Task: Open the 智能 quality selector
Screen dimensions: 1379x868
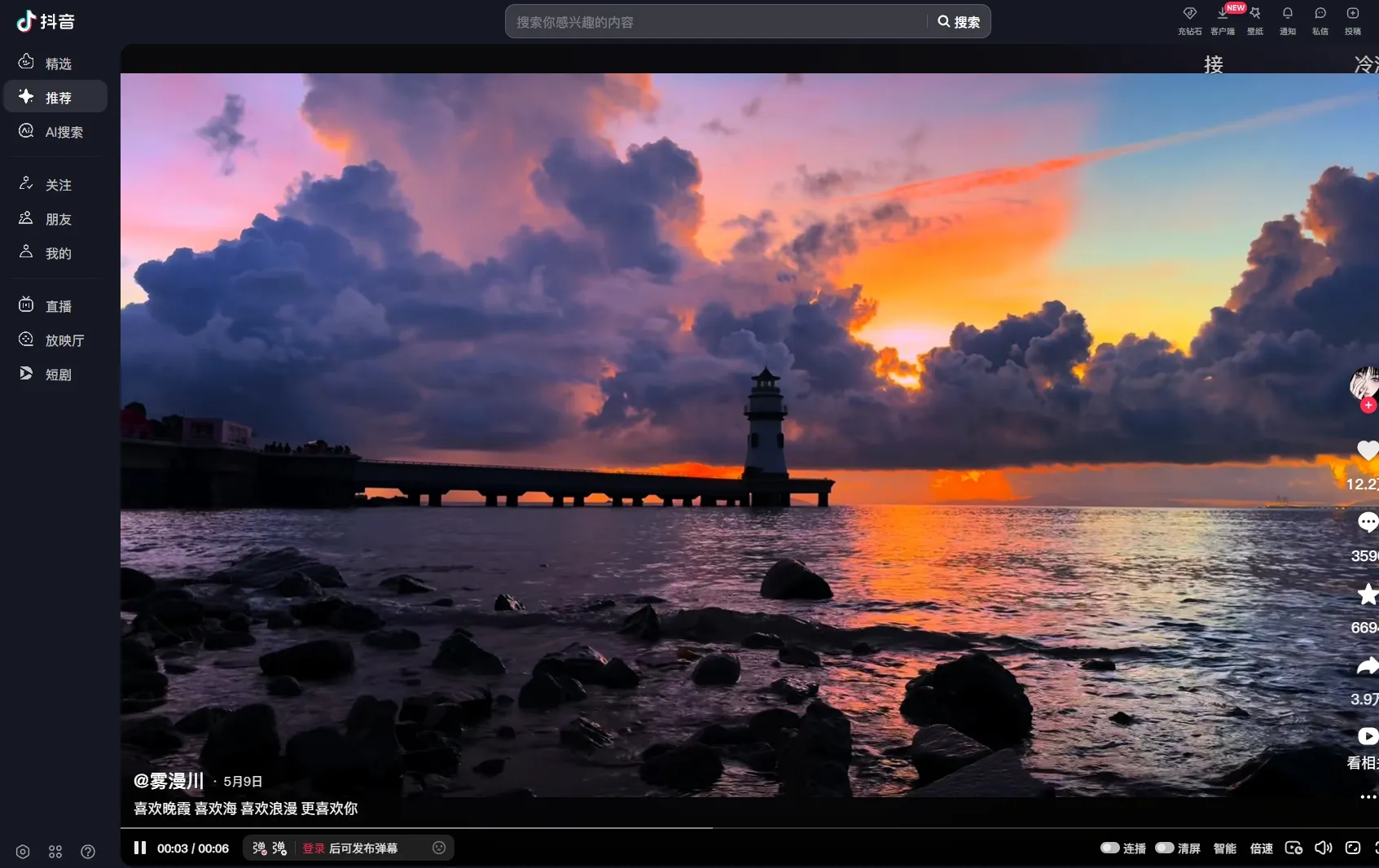Action: (x=1224, y=848)
